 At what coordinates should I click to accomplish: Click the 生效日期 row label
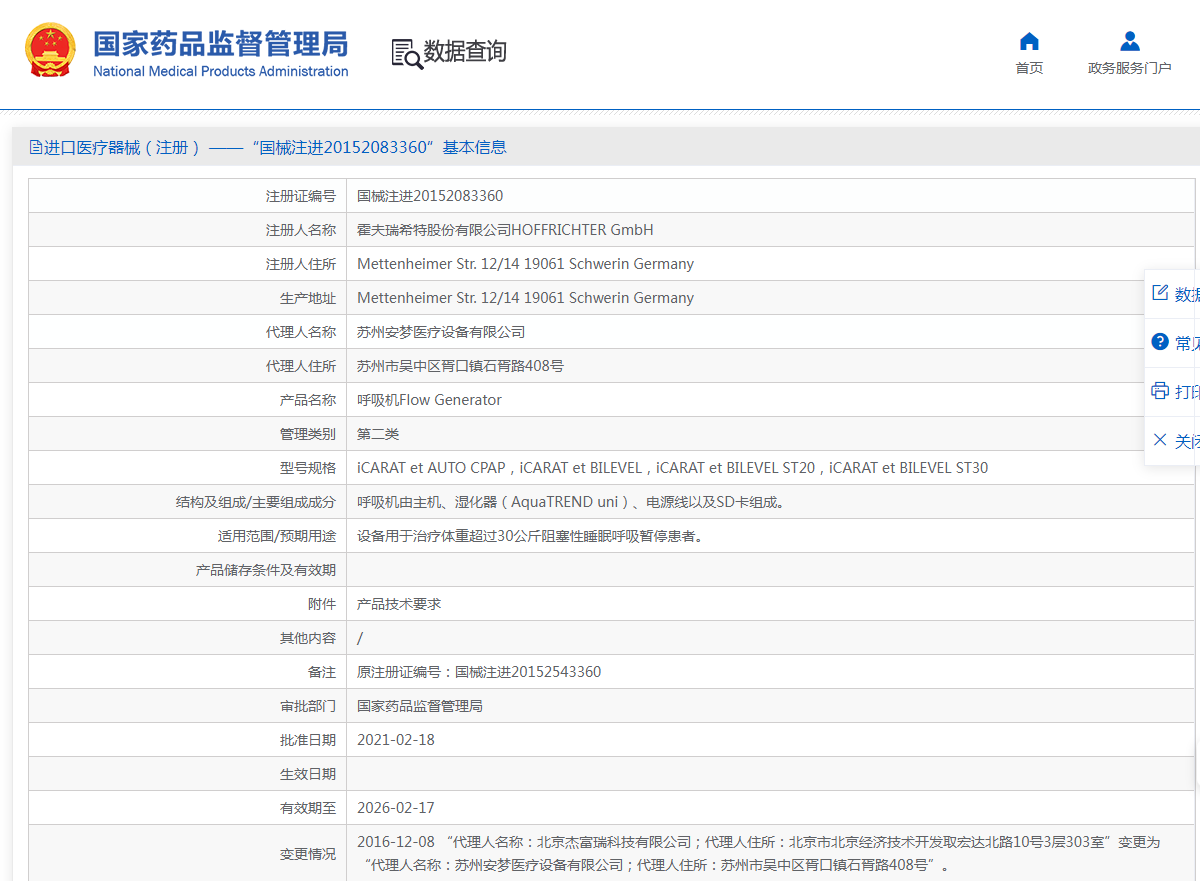pyautogui.click(x=308, y=774)
